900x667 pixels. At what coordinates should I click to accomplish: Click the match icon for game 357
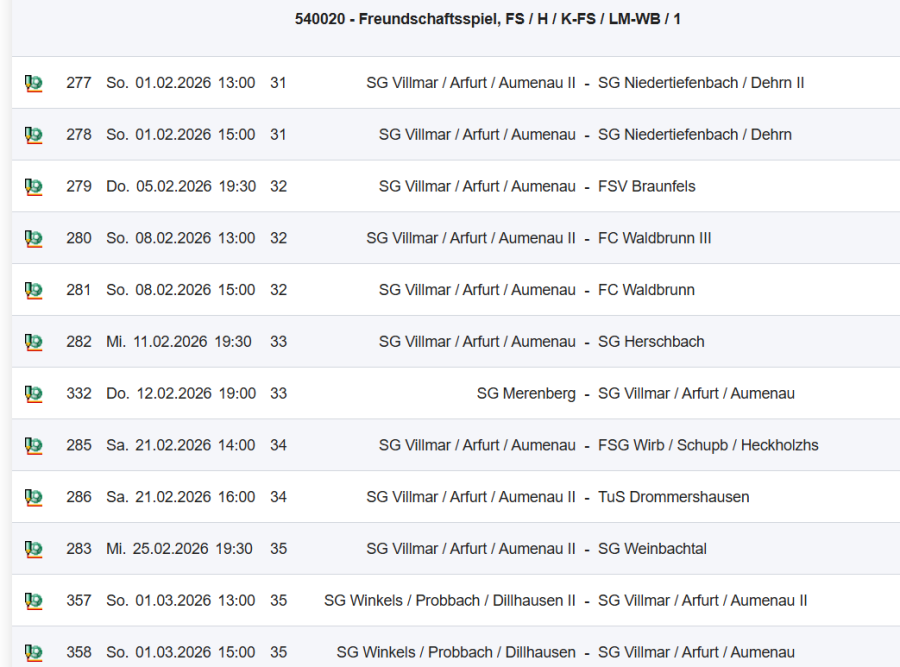pyautogui.click(x=33, y=601)
